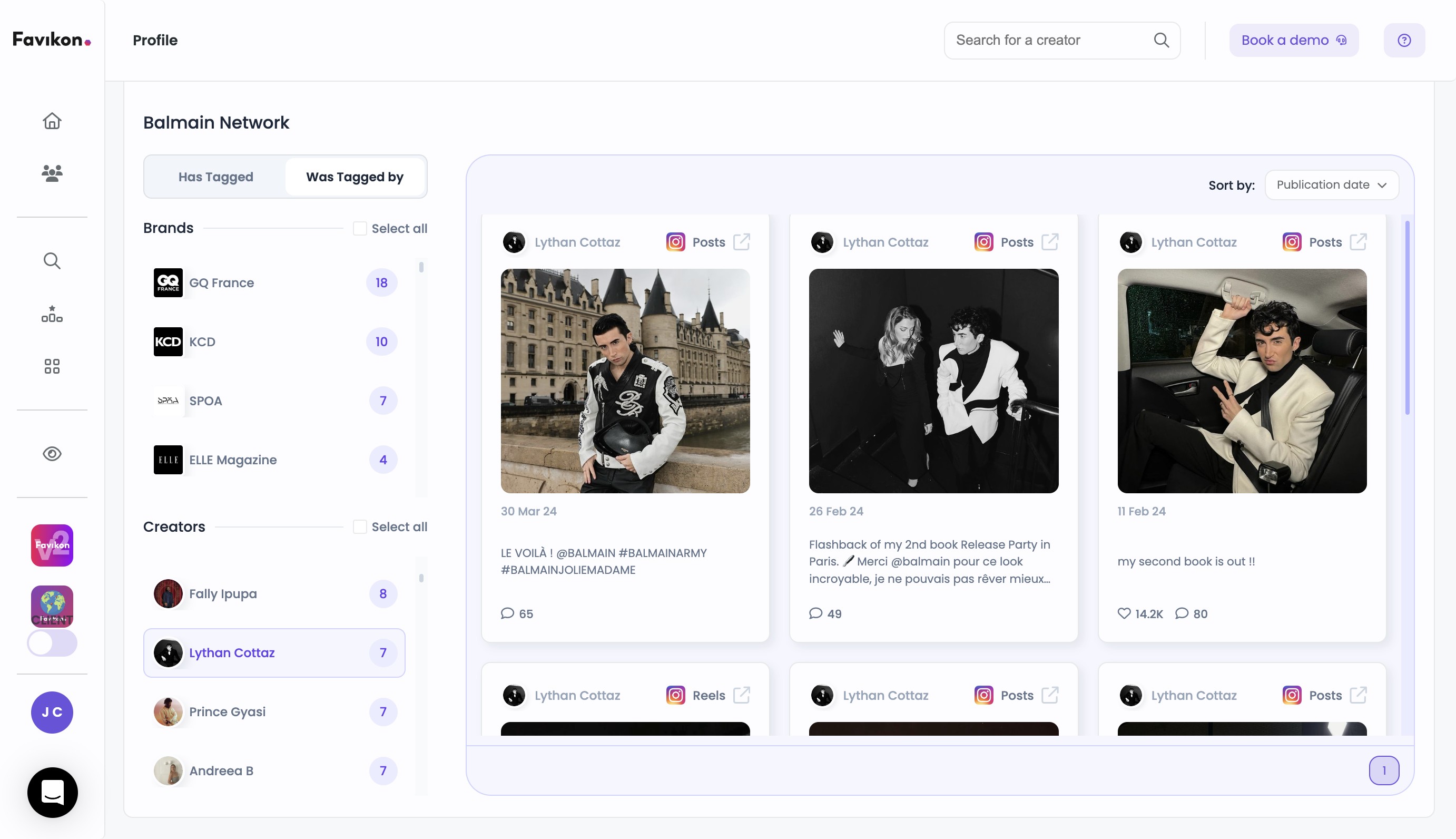The image size is (1456, 839).
Task: Click the sidebar search magnifier icon
Action: (x=52, y=261)
